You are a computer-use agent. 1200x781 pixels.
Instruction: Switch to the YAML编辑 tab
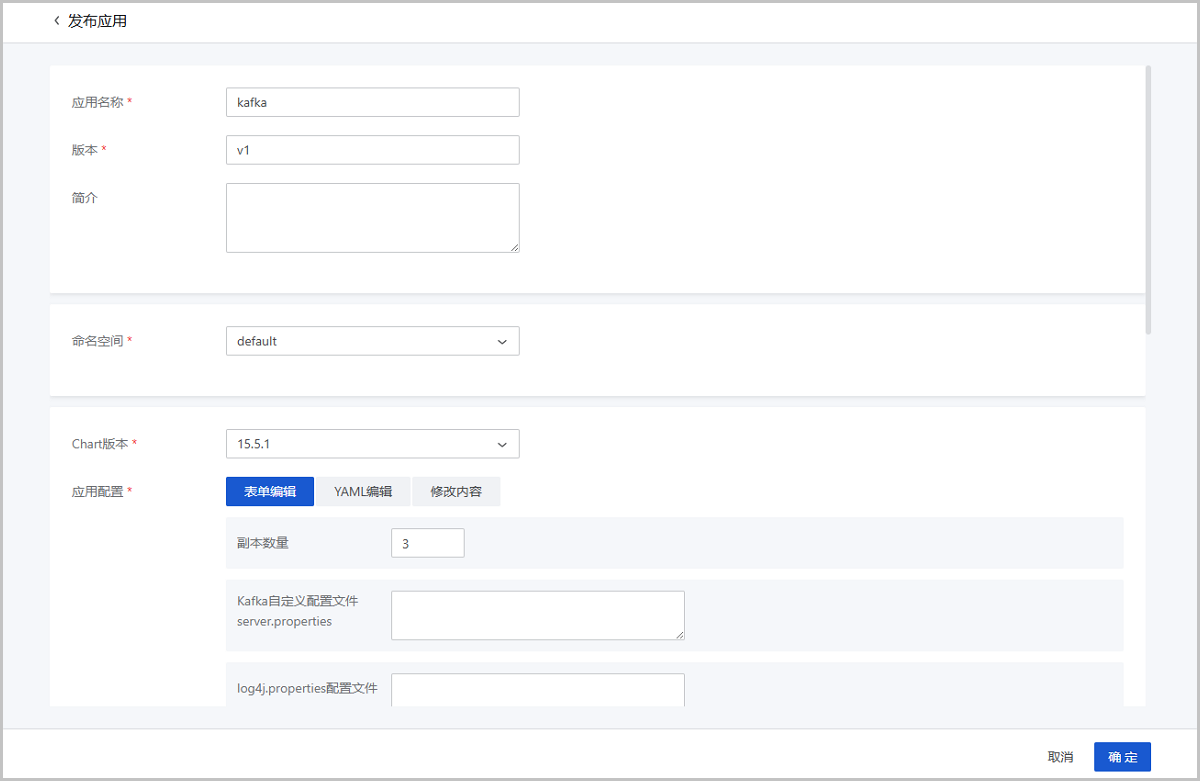point(363,492)
